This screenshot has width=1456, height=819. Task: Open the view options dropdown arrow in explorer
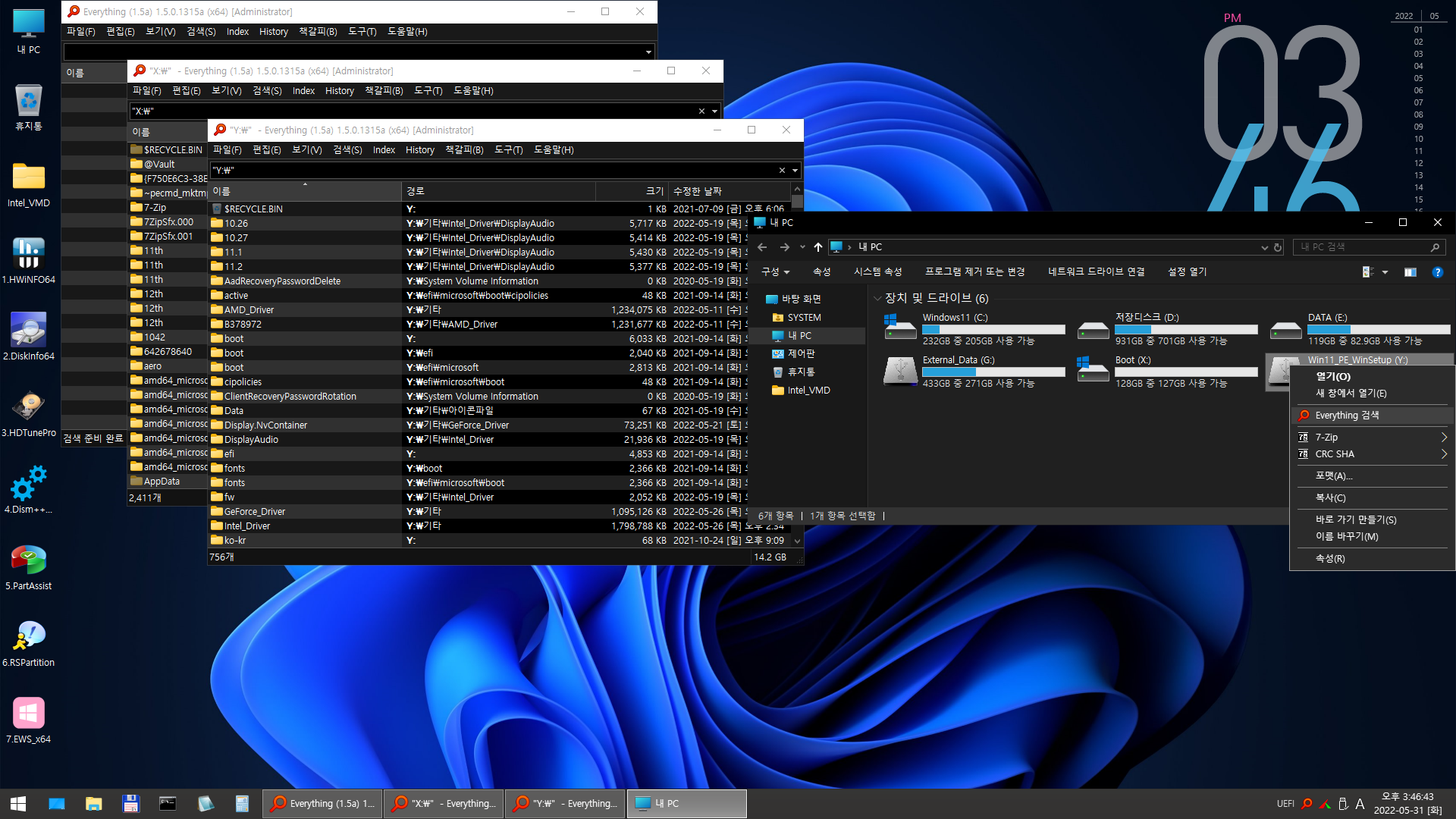point(1385,272)
